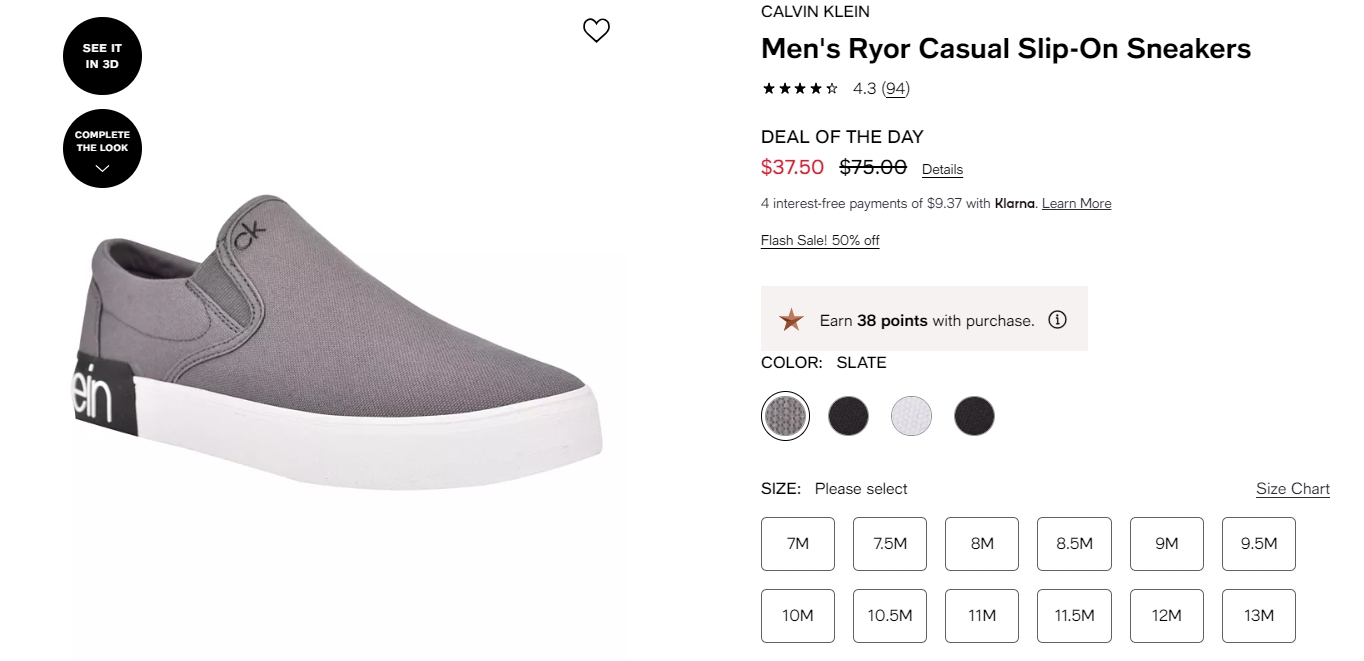Click the points info icon

[1057, 320]
